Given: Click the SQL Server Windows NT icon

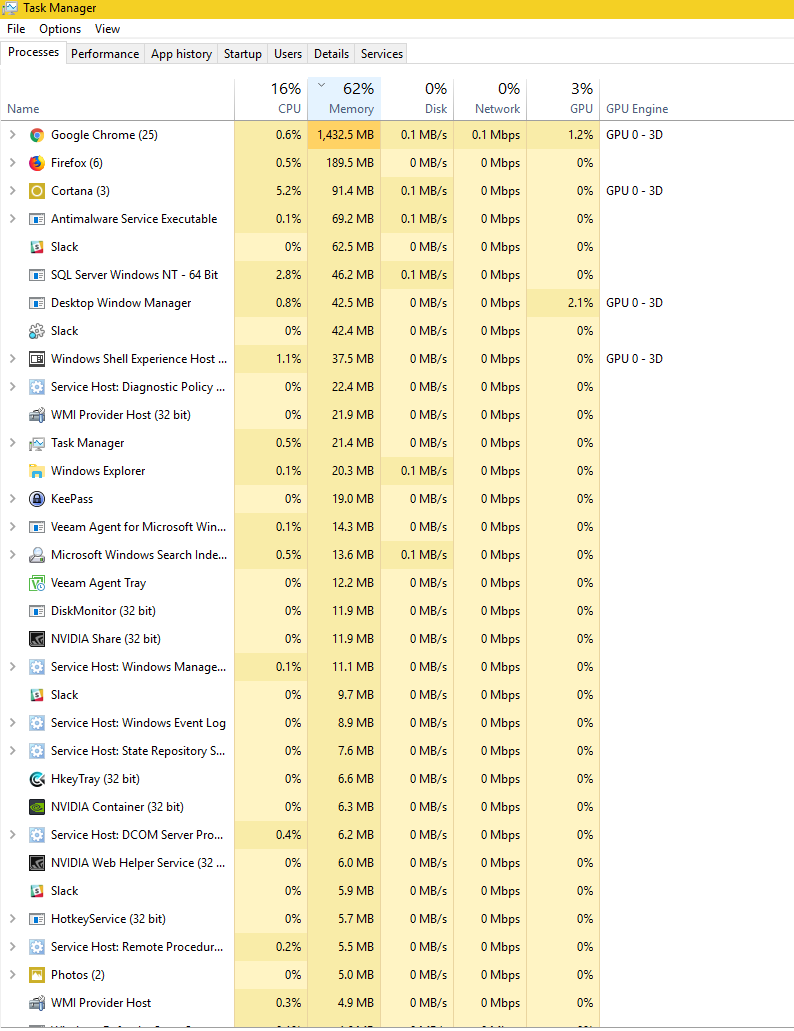Looking at the screenshot, I should pos(37,275).
